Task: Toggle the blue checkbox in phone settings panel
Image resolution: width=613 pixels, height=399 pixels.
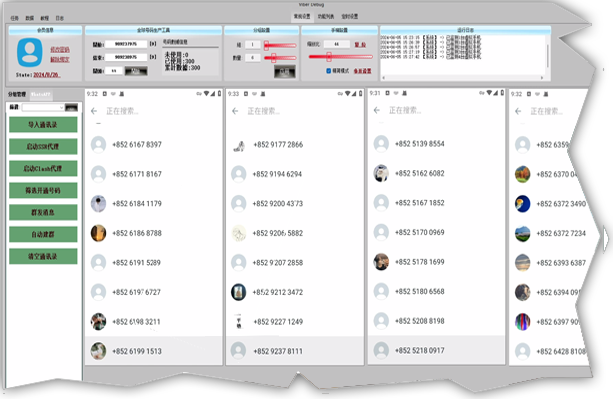Action: coord(328,71)
